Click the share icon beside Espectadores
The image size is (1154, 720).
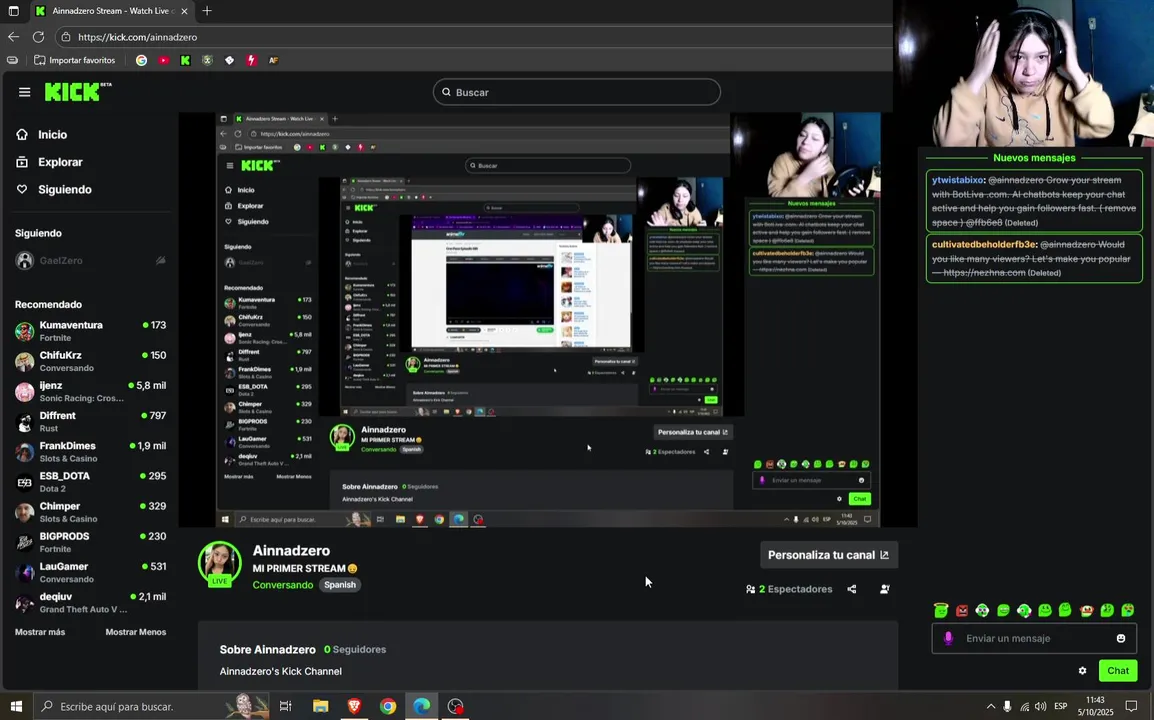click(x=852, y=589)
